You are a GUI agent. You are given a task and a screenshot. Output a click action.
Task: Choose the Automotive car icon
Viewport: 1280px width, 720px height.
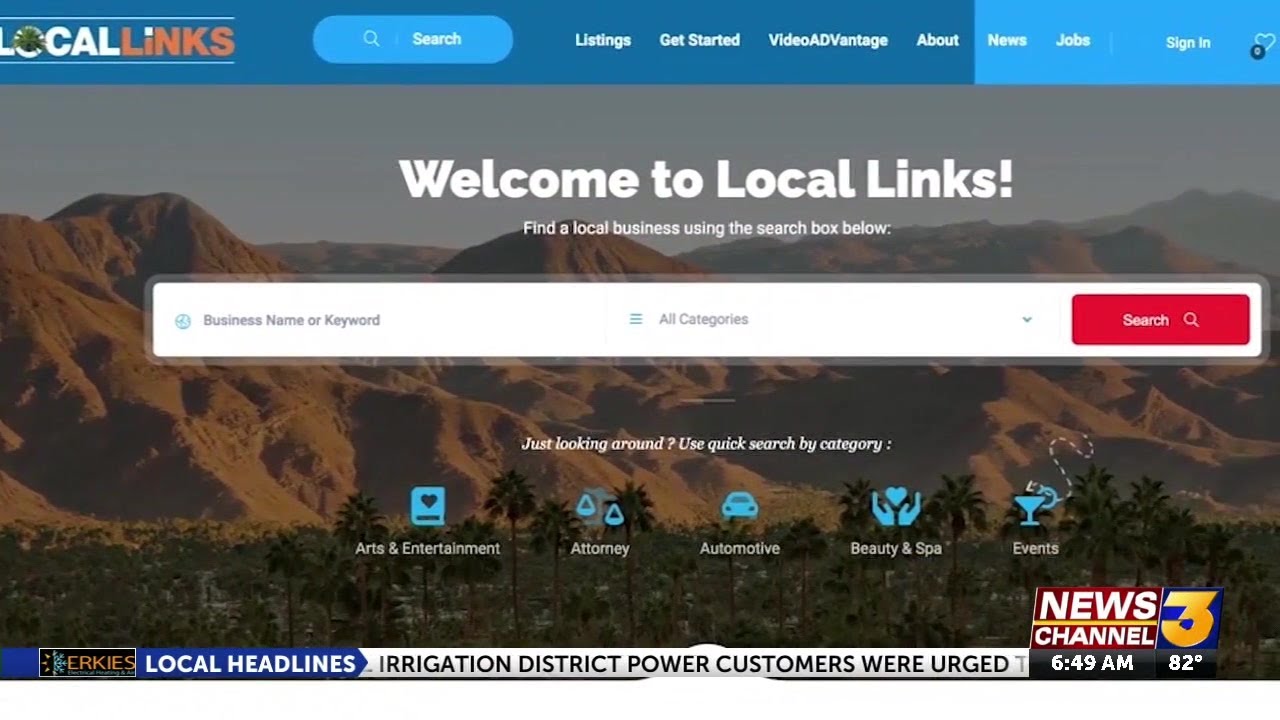point(740,505)
